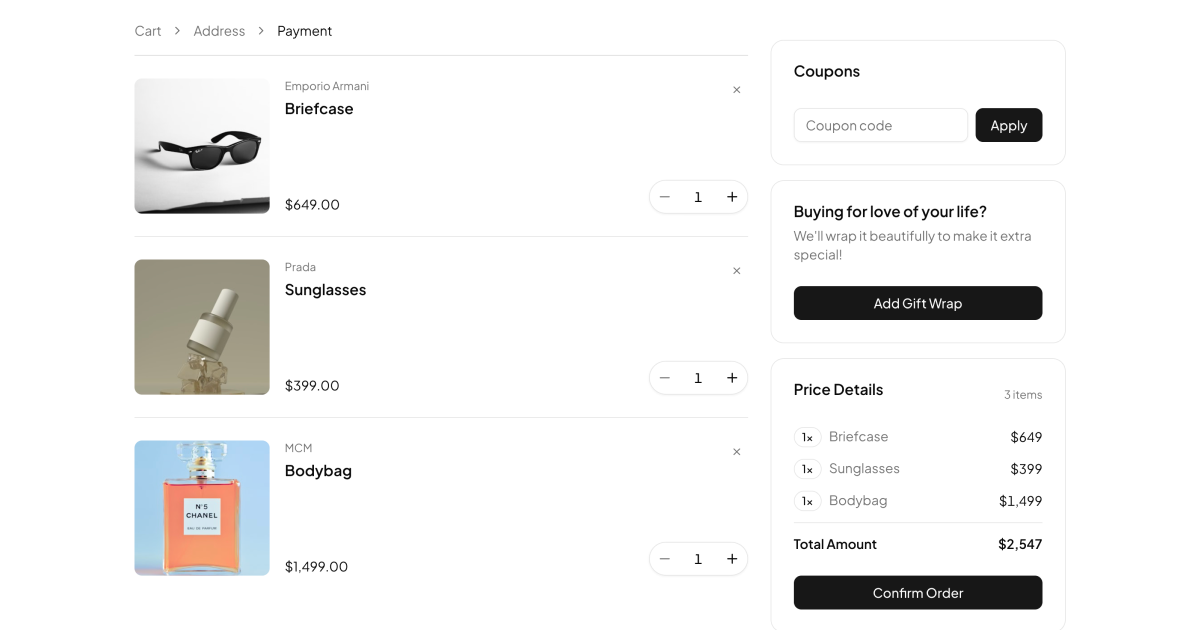Open the Payment breadcrumb step

pyautogui.click(x=305, y=31)
